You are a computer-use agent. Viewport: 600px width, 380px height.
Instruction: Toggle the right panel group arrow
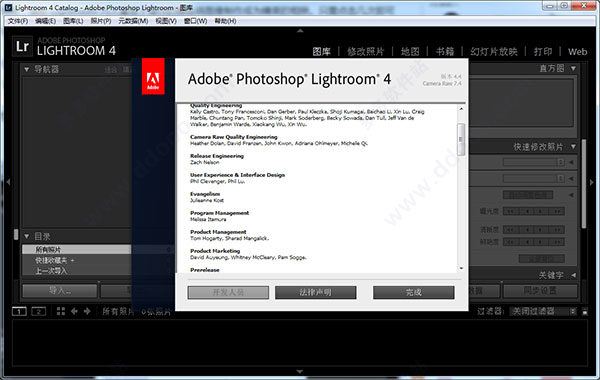[x=592, y=182]
